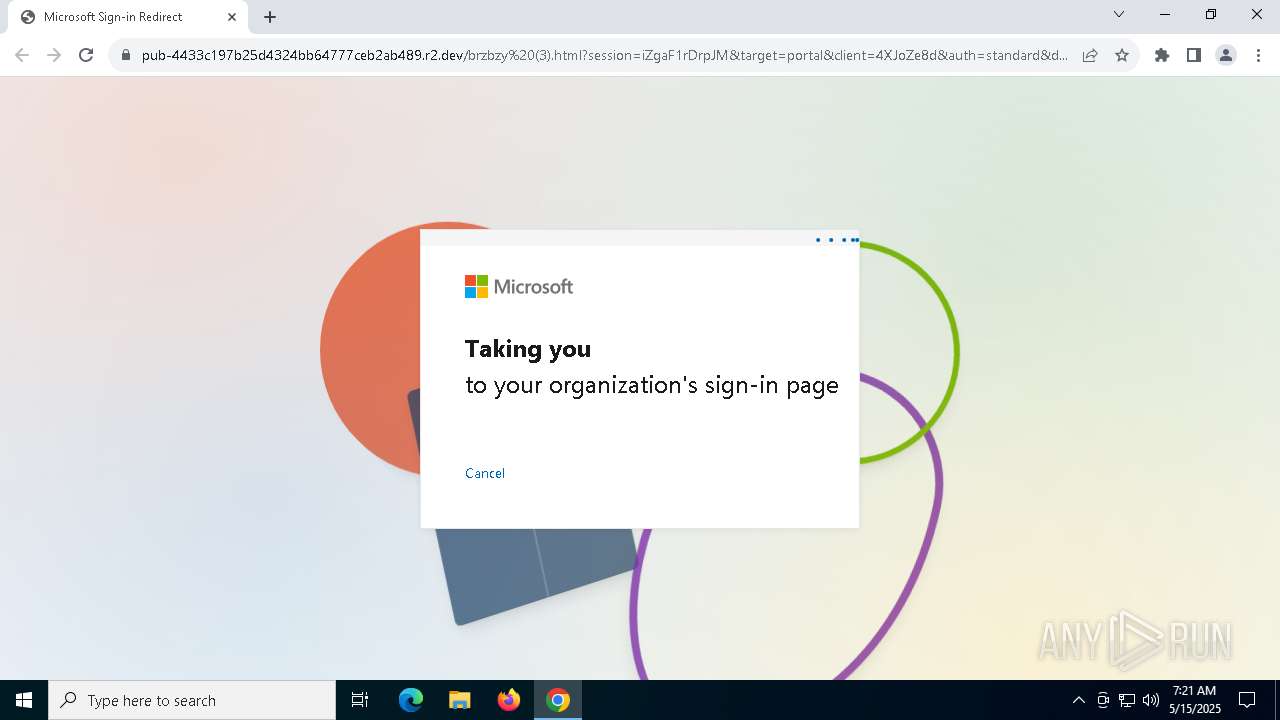Expand the tab search chevron

point(1119,15)
